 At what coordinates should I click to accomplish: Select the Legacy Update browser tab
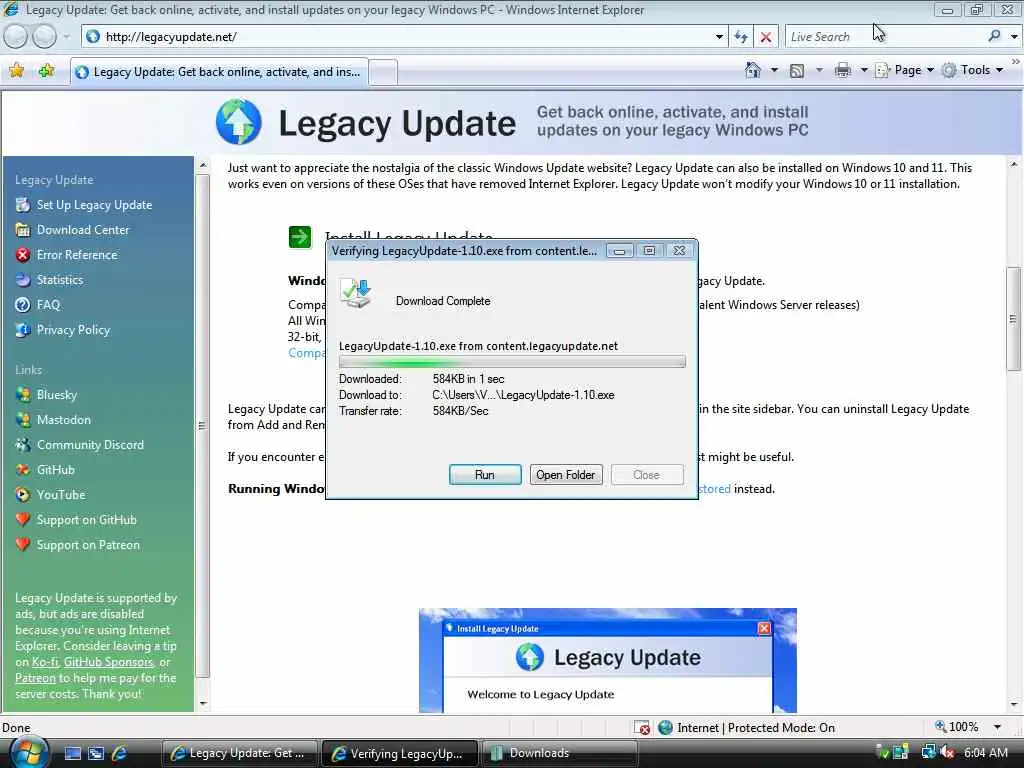(x=219, y=72)
